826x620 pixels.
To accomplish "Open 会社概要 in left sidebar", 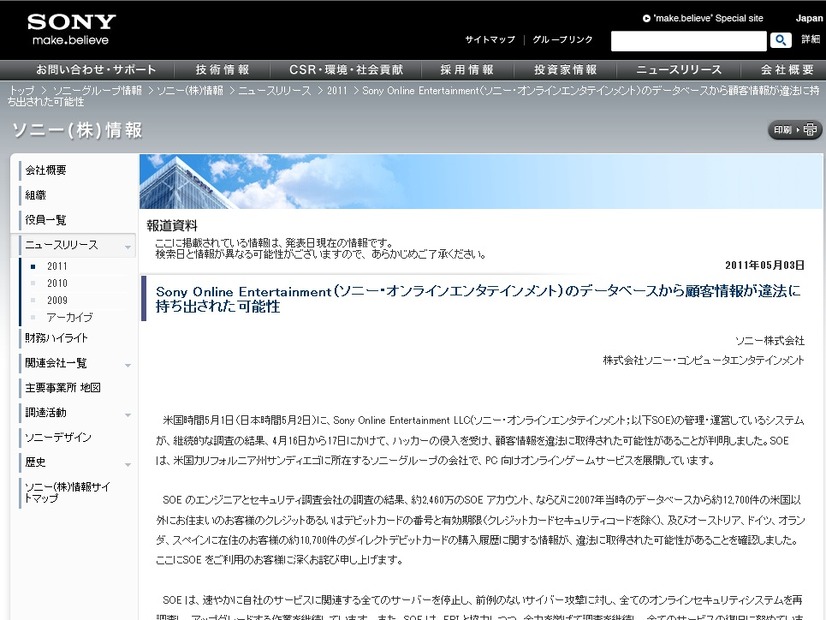I will coord(46,170).
